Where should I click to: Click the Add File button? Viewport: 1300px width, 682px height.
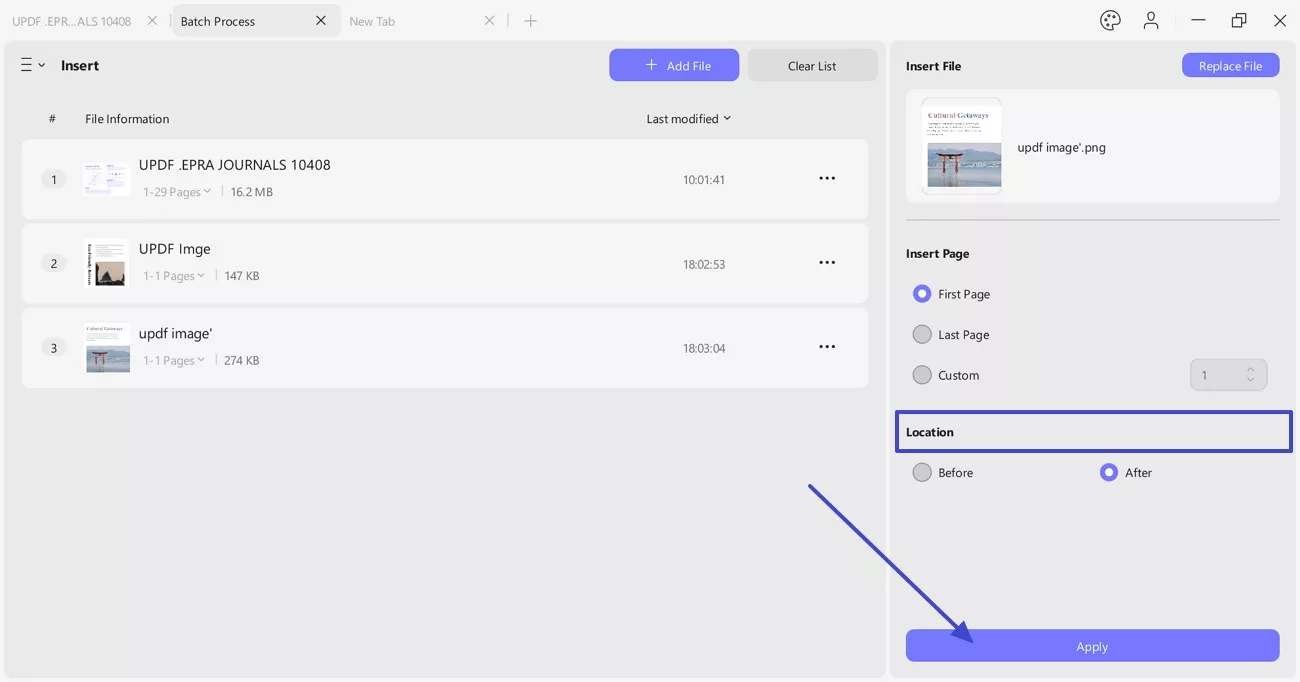(x=674, y=65)
